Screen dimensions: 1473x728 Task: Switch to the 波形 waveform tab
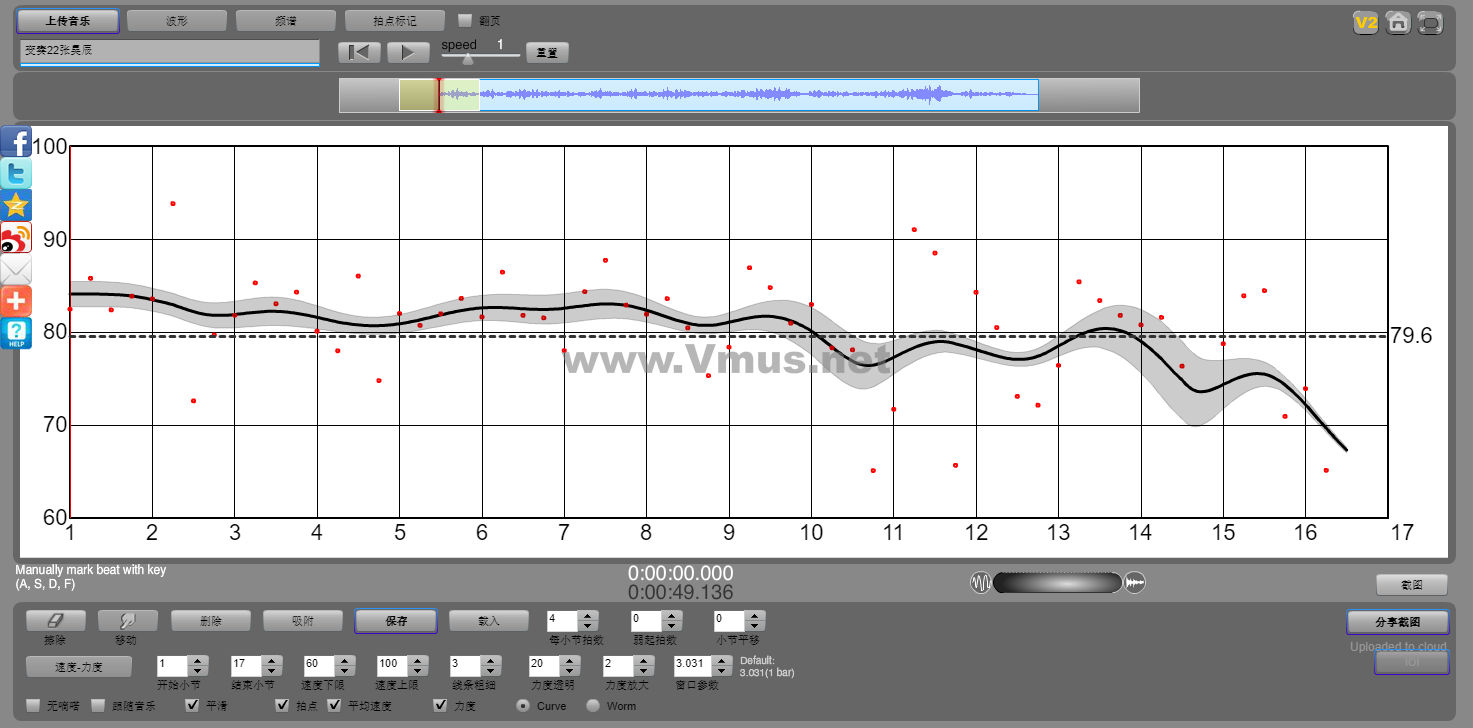tap(177, 21)
